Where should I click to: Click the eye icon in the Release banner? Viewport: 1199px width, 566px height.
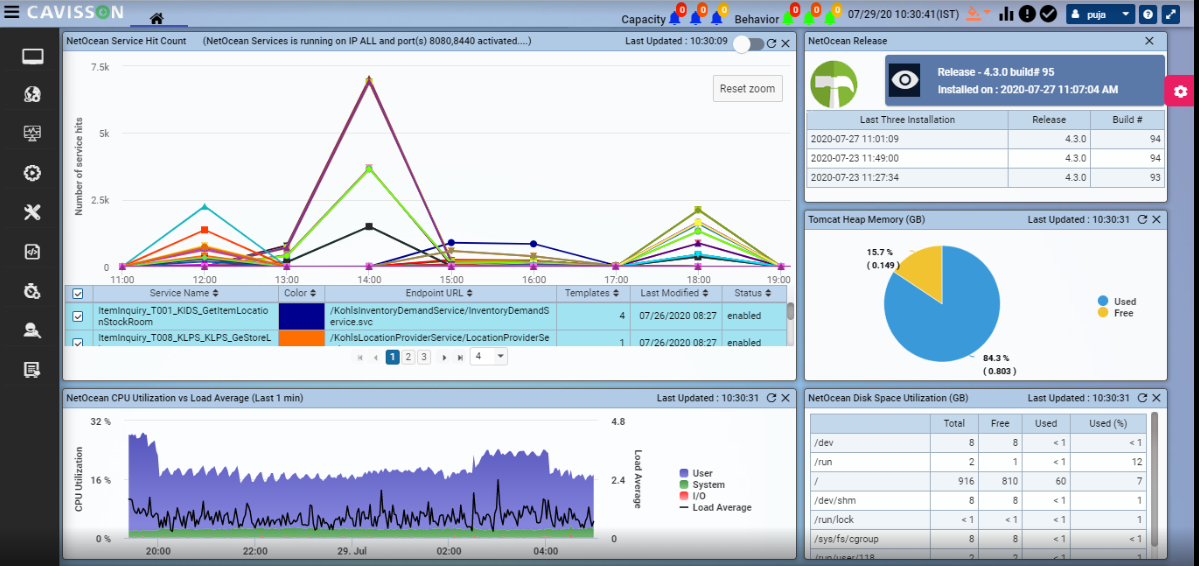905,80
